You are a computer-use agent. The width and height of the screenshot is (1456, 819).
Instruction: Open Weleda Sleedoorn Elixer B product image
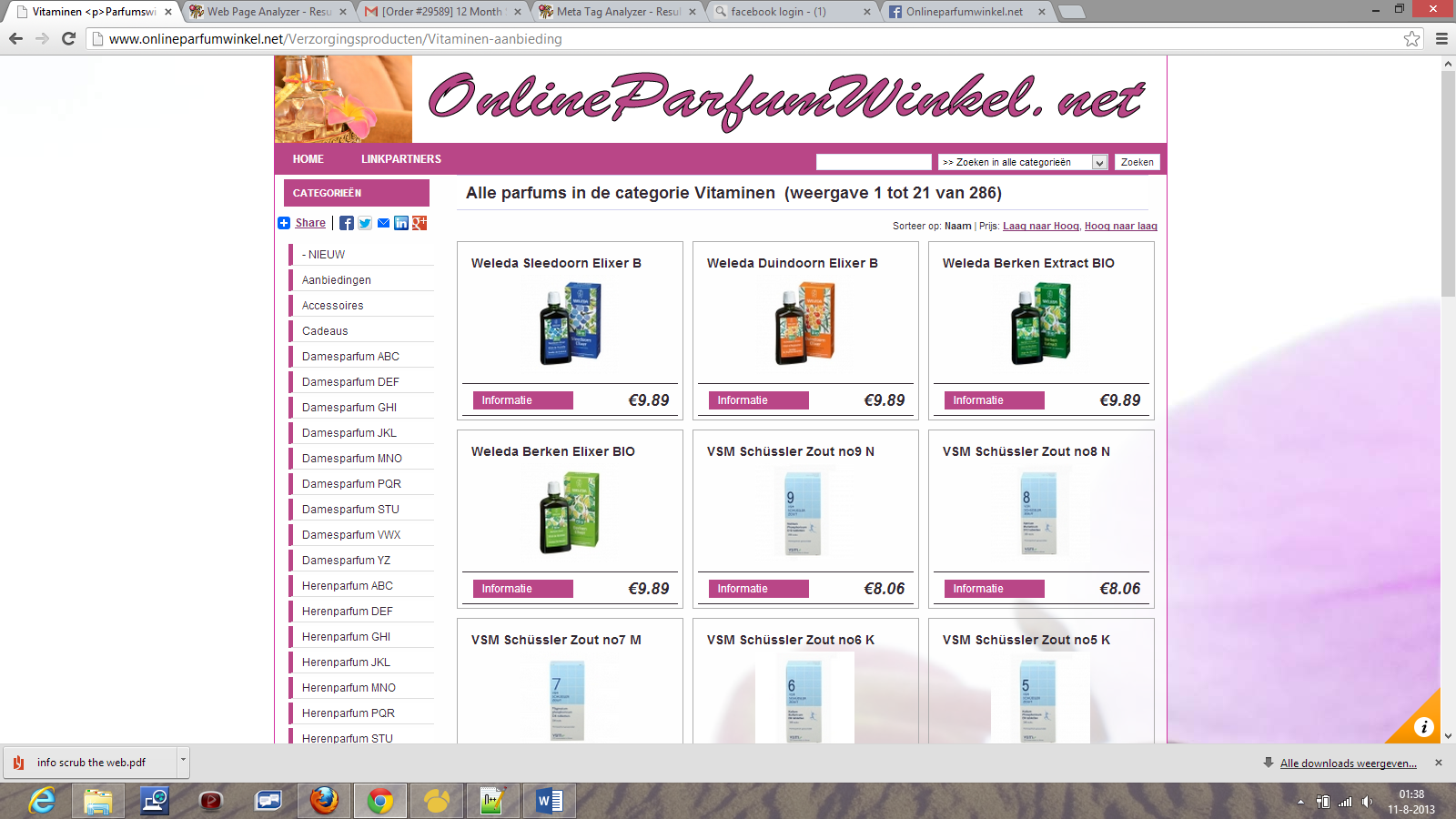(571, 323)
